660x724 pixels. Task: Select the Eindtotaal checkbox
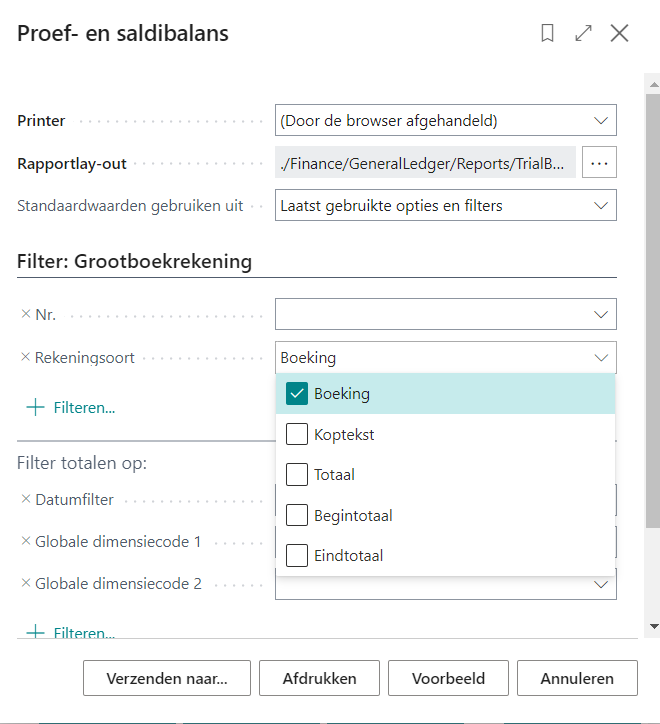(x=296, y=556)
